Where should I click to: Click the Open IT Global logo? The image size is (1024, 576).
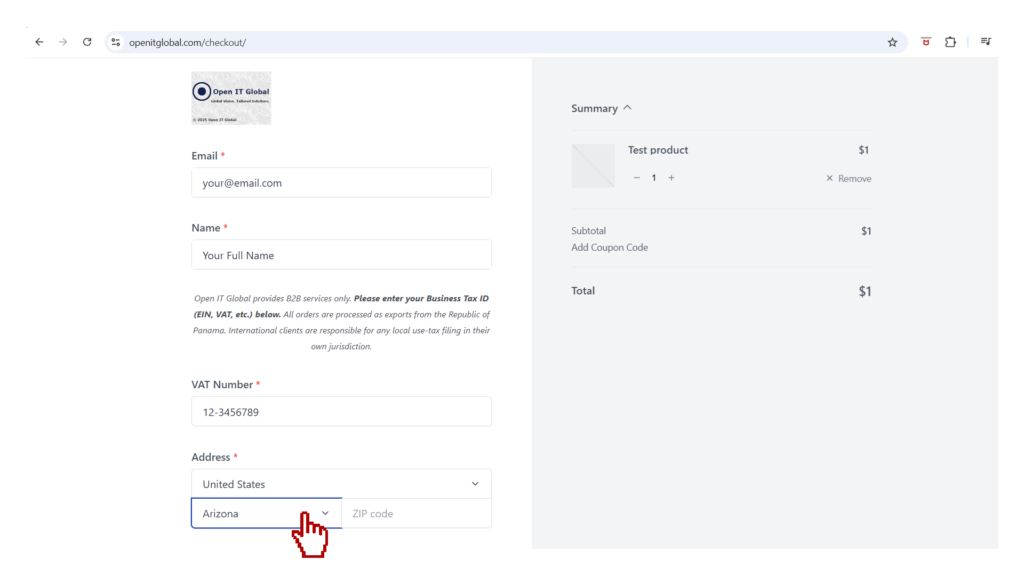pyautogui.click(x=231, y=98)
